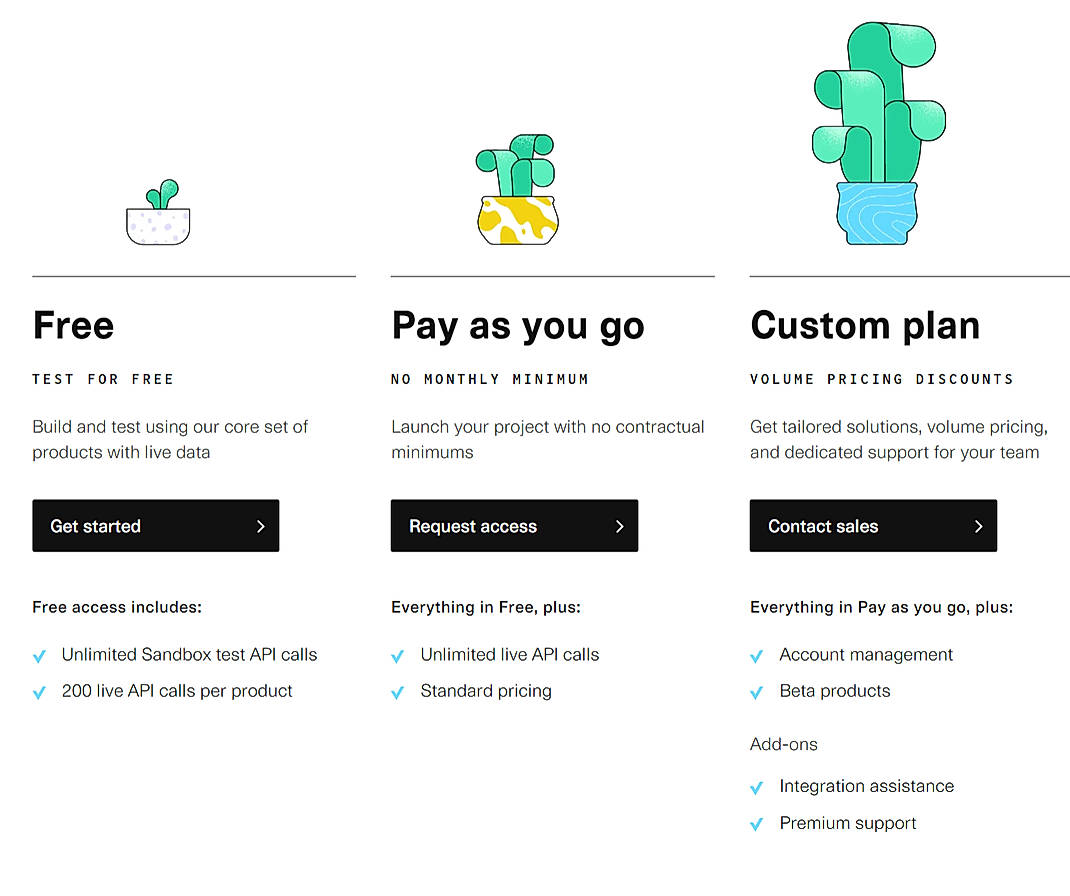Image resolution: width=1070 pixels, height=896 pixels.
Task: Click the Get started button
Action: [155, 525]
